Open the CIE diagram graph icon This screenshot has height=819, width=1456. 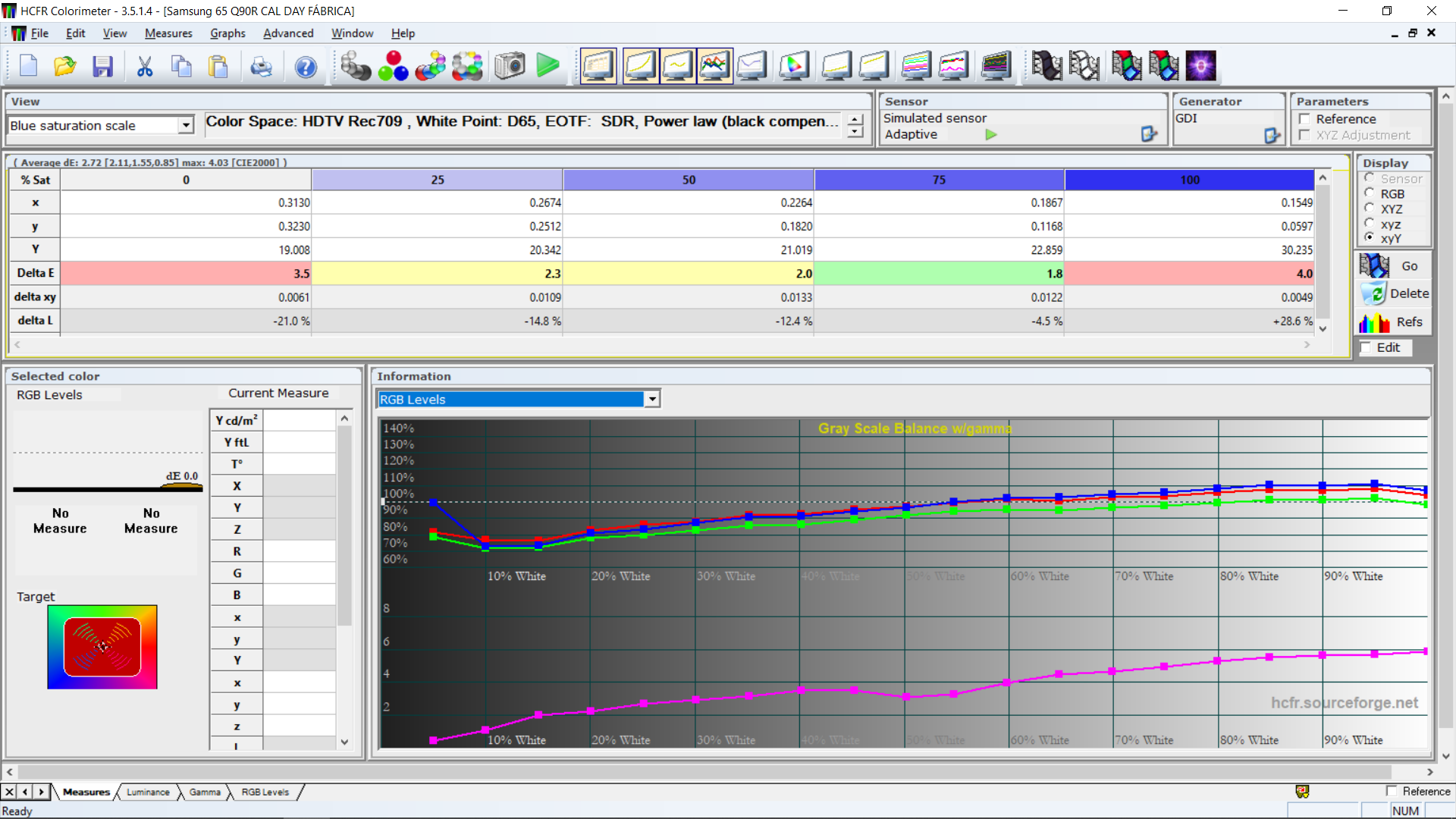point(793,67)
